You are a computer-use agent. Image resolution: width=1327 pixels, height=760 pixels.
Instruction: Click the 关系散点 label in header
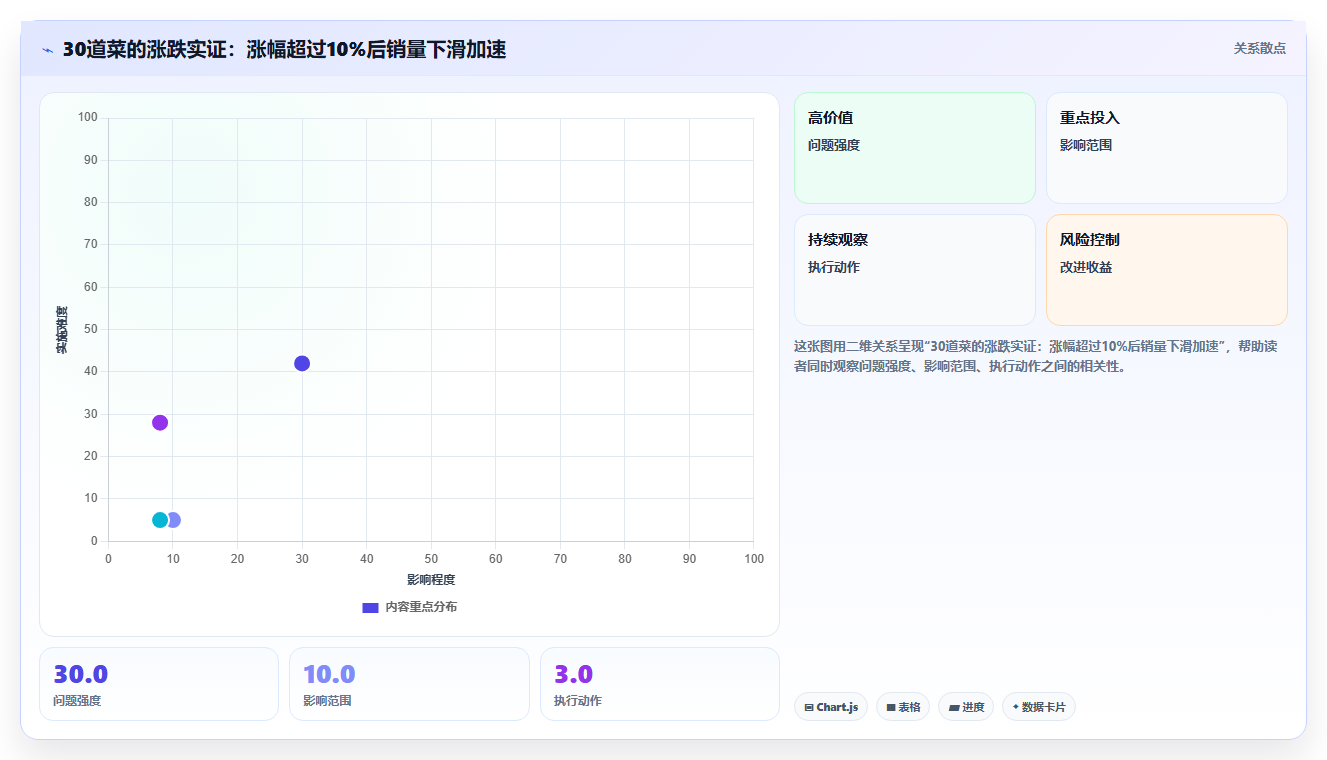(1260, 48)
